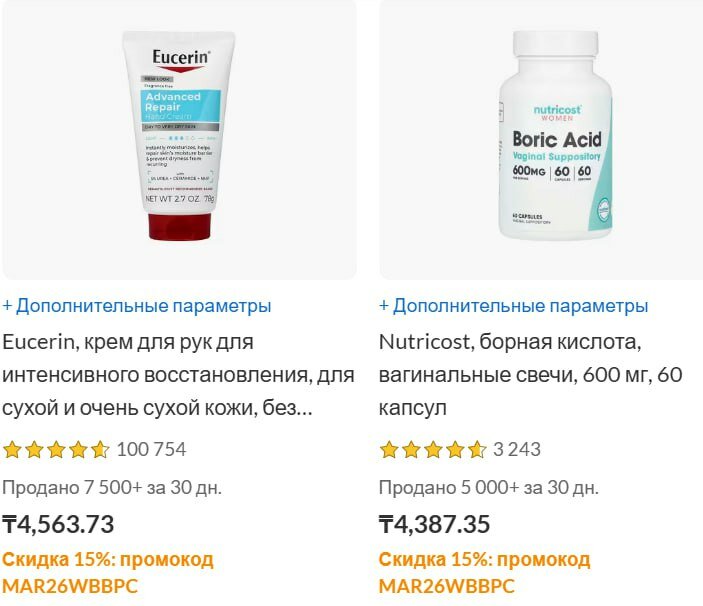Image resolution: width=703 pixels, height=606 pixels.
Task: Open the Nutricost boric acid title link
Action: tap(531, 375)
